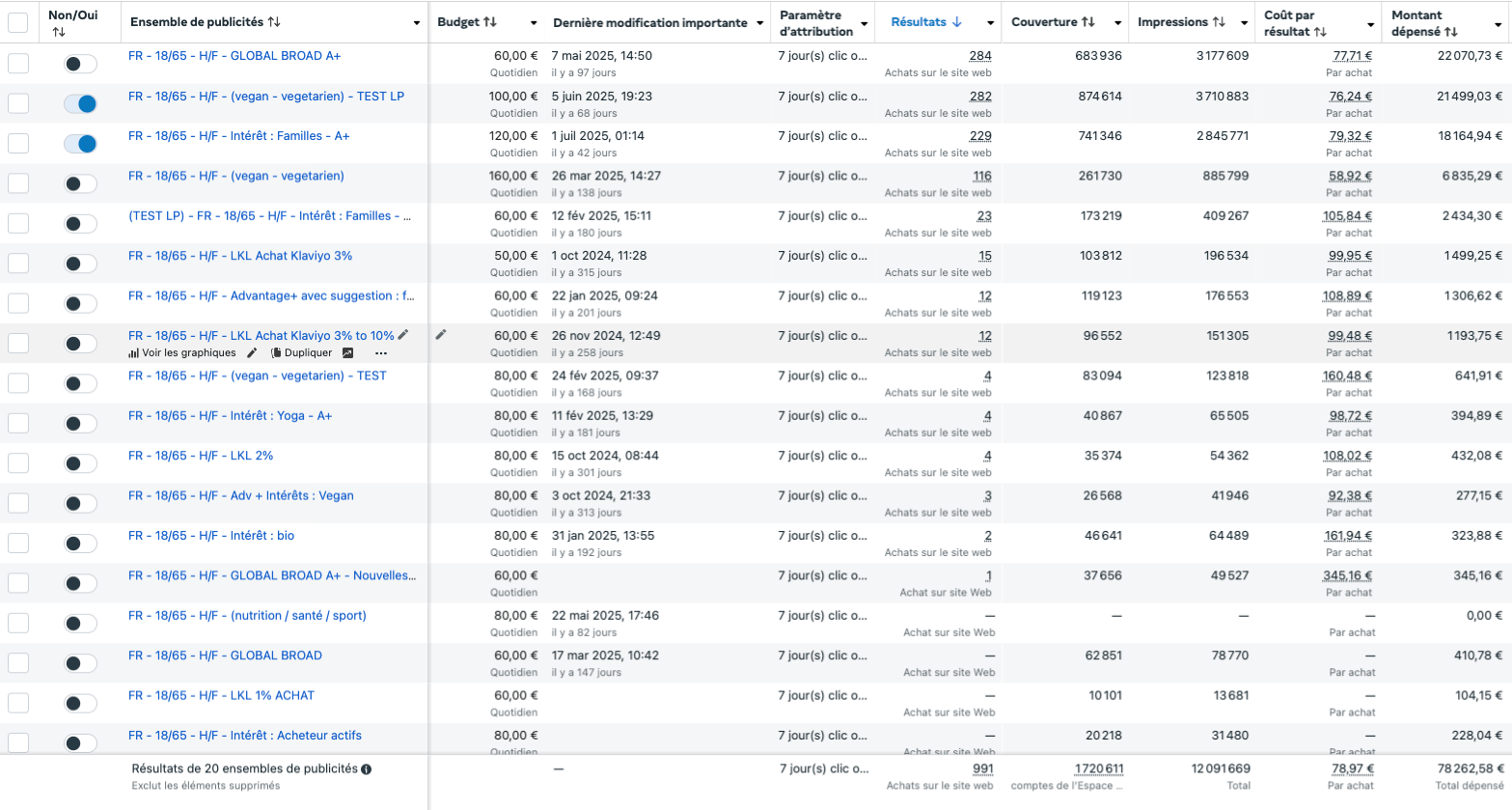Click coverage value 874 614
Screen dimensions: 1512x810
pos(1100,97)
